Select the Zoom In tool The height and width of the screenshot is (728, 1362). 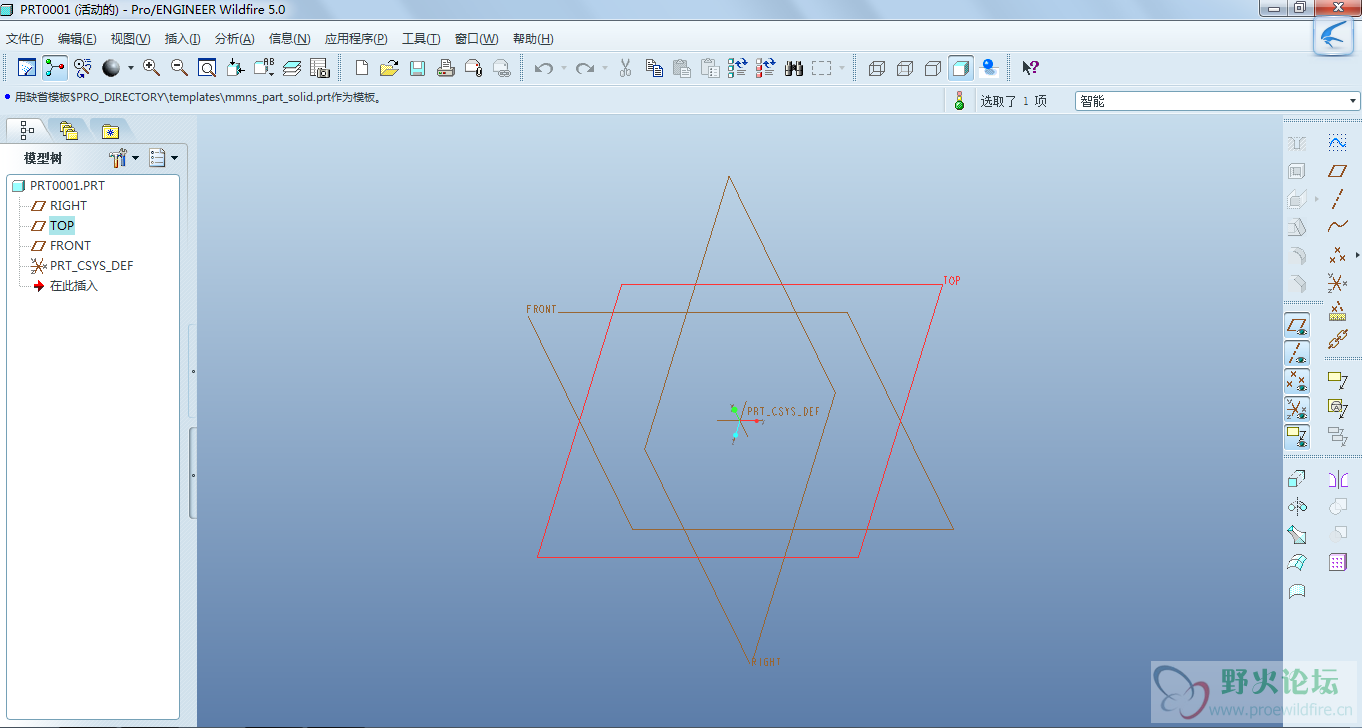pos(152,68)
